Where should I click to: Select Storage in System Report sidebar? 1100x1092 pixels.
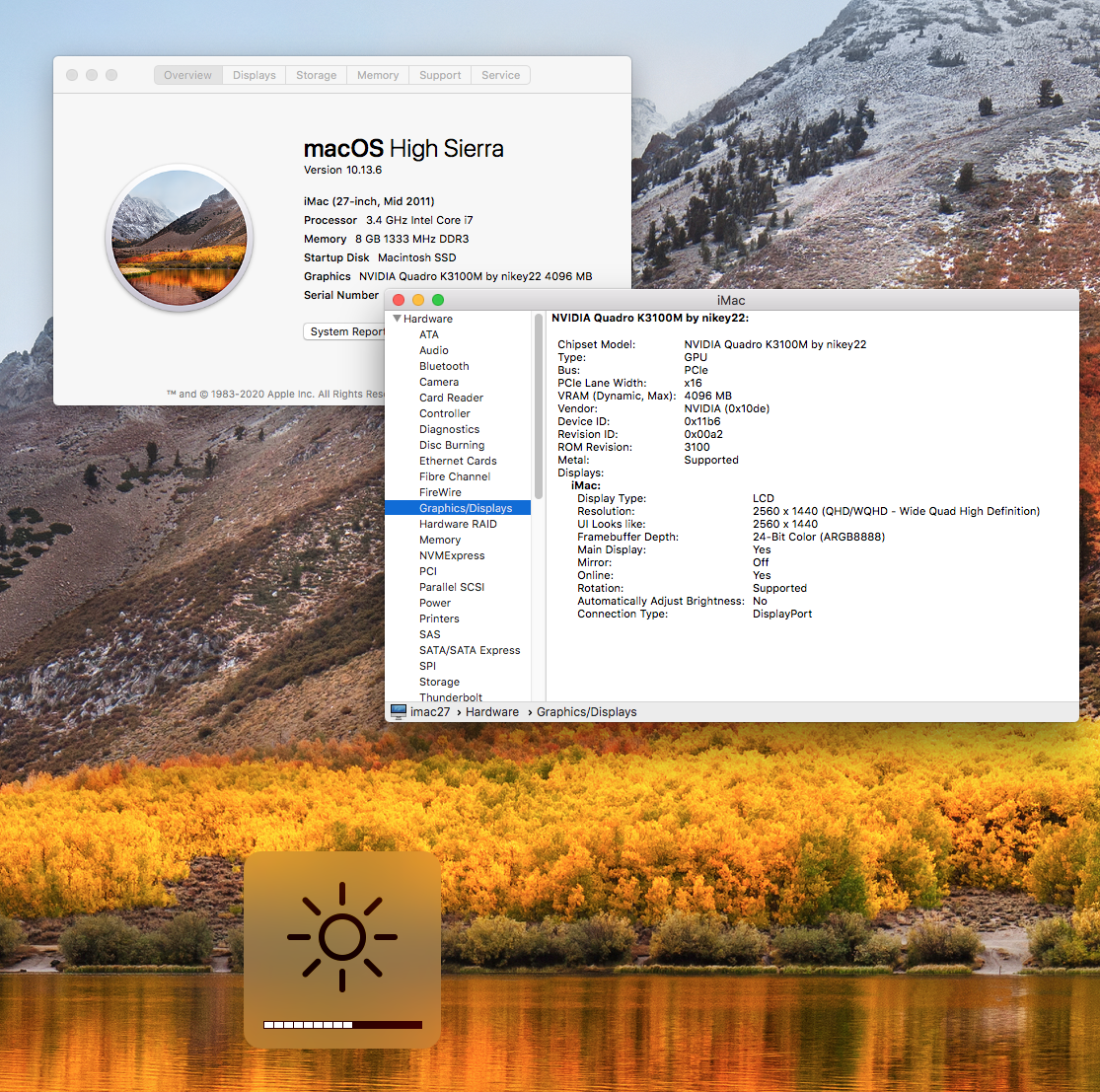click(x=439, y=682)
